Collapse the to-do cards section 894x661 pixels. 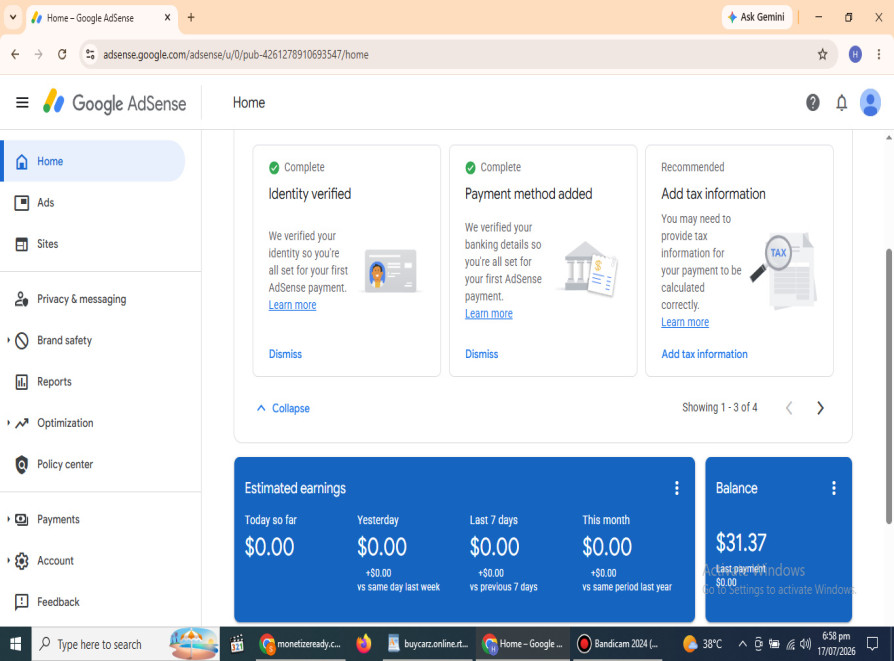pos(283,408)
